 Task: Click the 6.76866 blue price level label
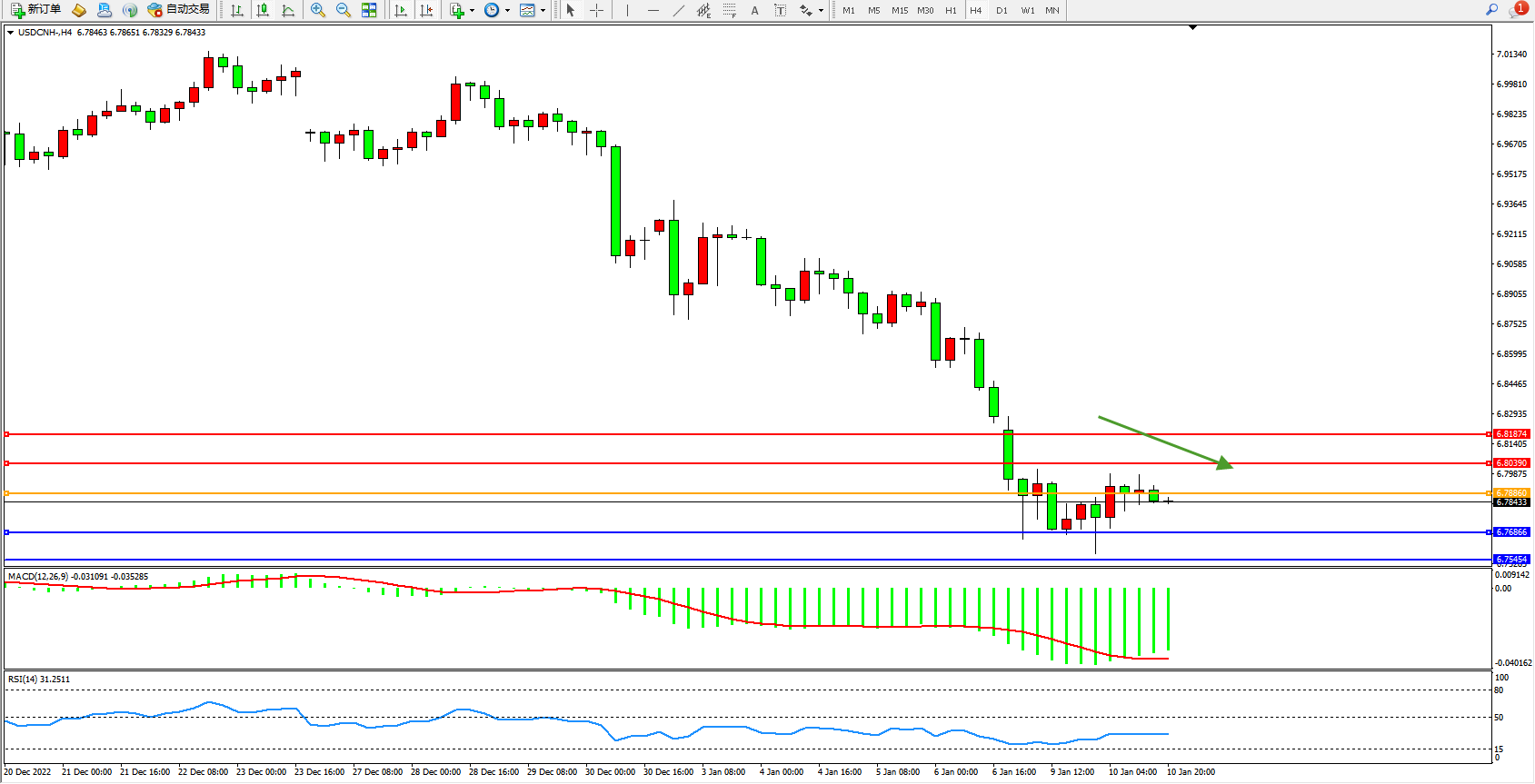point(1511,532)
